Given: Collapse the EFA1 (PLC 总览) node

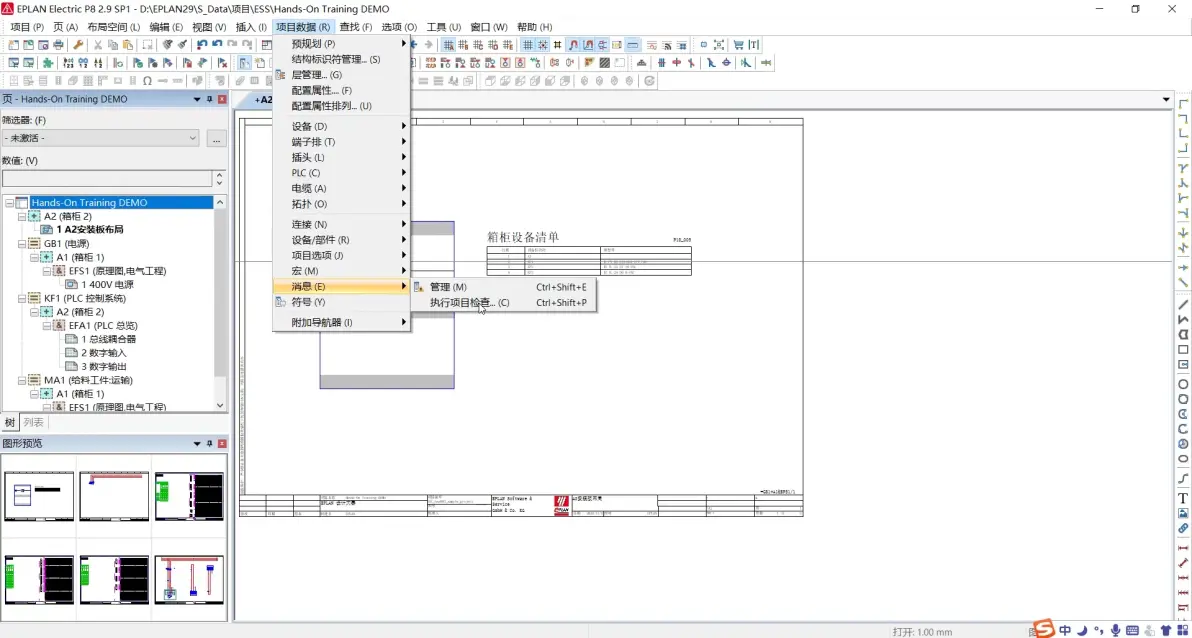Looking at the screenshot, I should [x=46, y=325].
